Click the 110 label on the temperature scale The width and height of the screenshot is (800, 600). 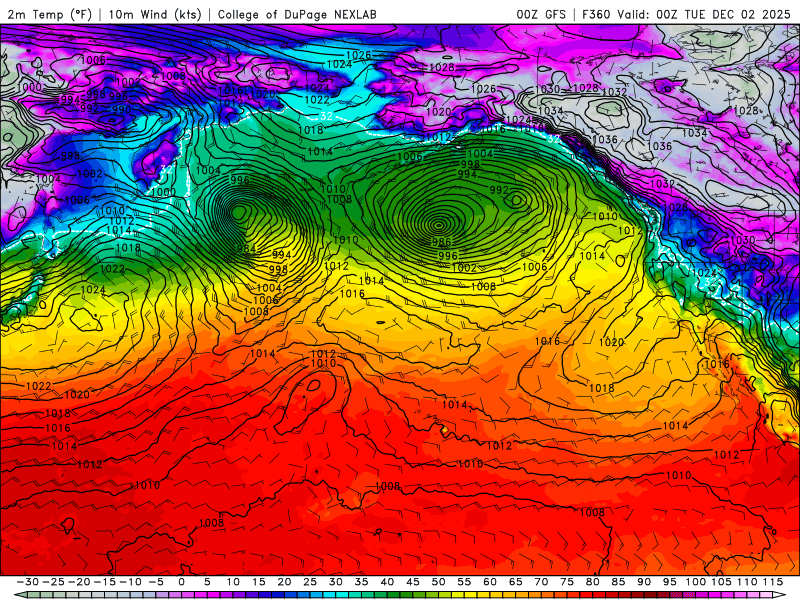click(747, 582)
